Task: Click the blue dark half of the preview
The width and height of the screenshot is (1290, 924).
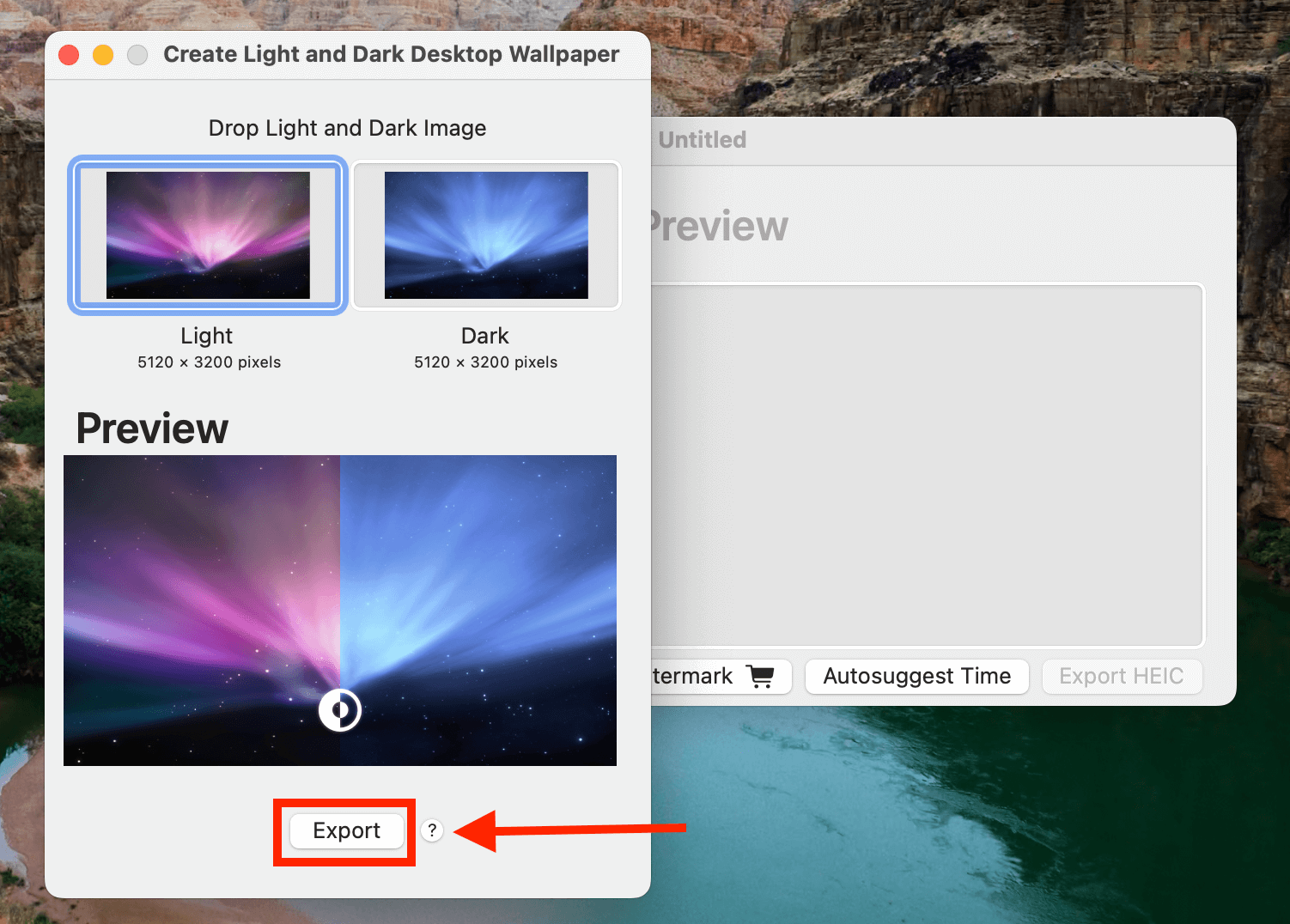Action: [x=478, y=584]
